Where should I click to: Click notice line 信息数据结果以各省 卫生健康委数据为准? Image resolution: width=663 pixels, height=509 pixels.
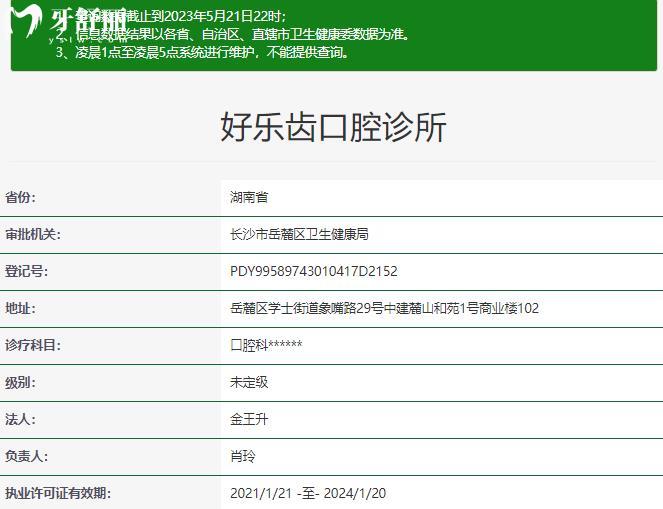233,34
